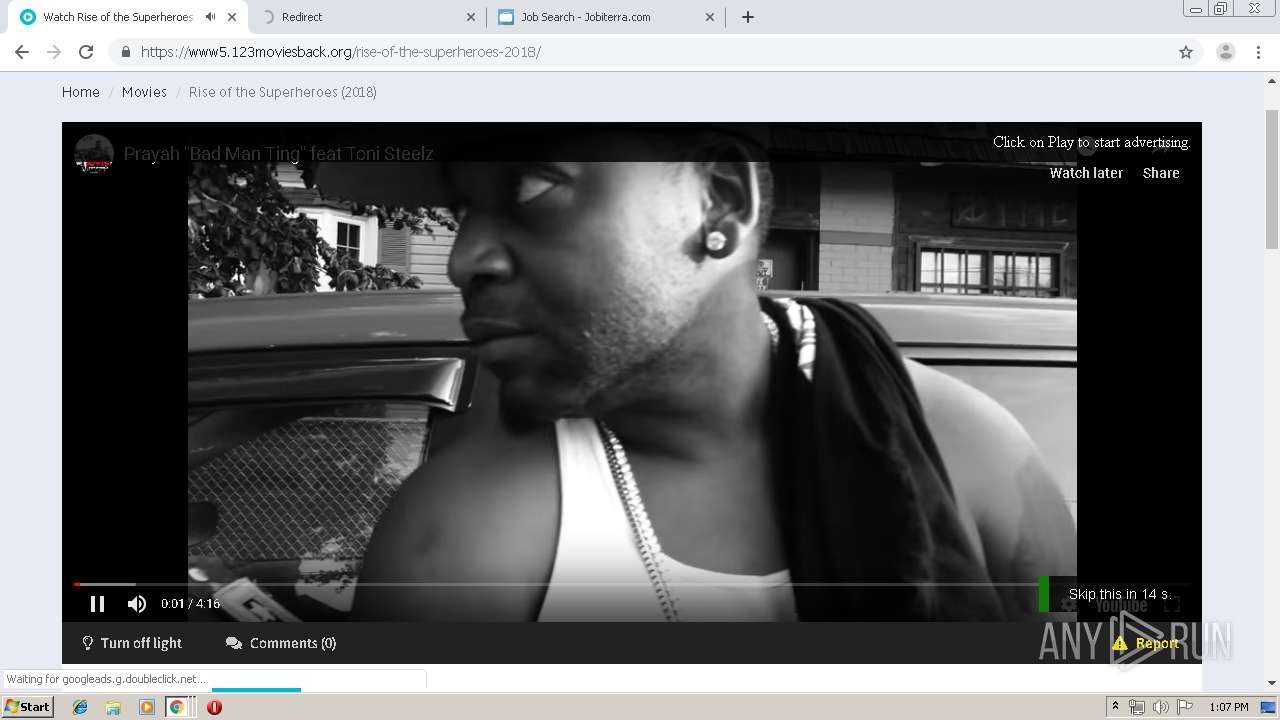
Task: Close the Redirect tab
Action: 472,17
